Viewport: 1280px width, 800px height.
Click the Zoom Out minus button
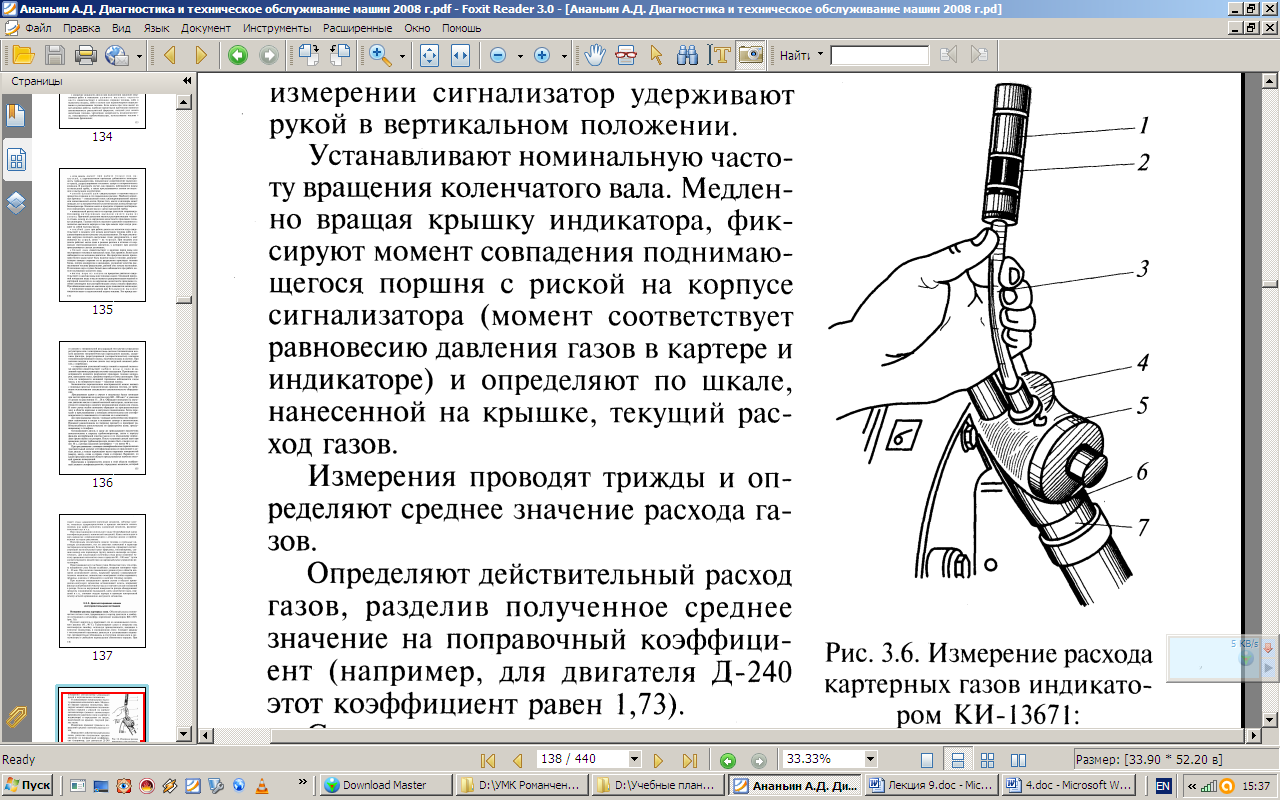click(x=497, y=55)
